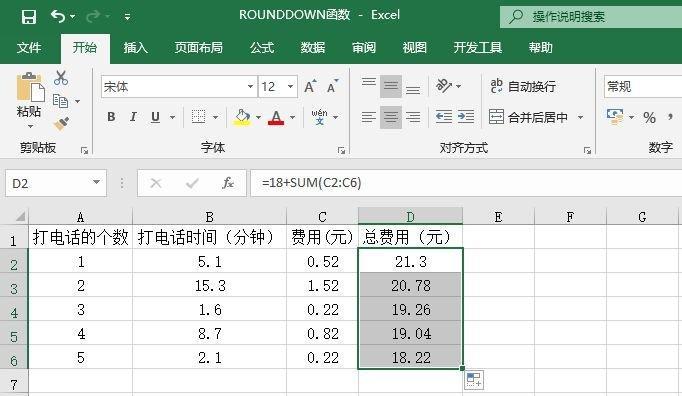
Task: Open the 常规 number format box
Action: [x=643, y=87]
